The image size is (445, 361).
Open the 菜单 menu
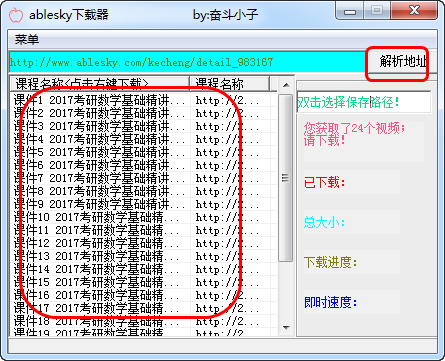(27, 40)
